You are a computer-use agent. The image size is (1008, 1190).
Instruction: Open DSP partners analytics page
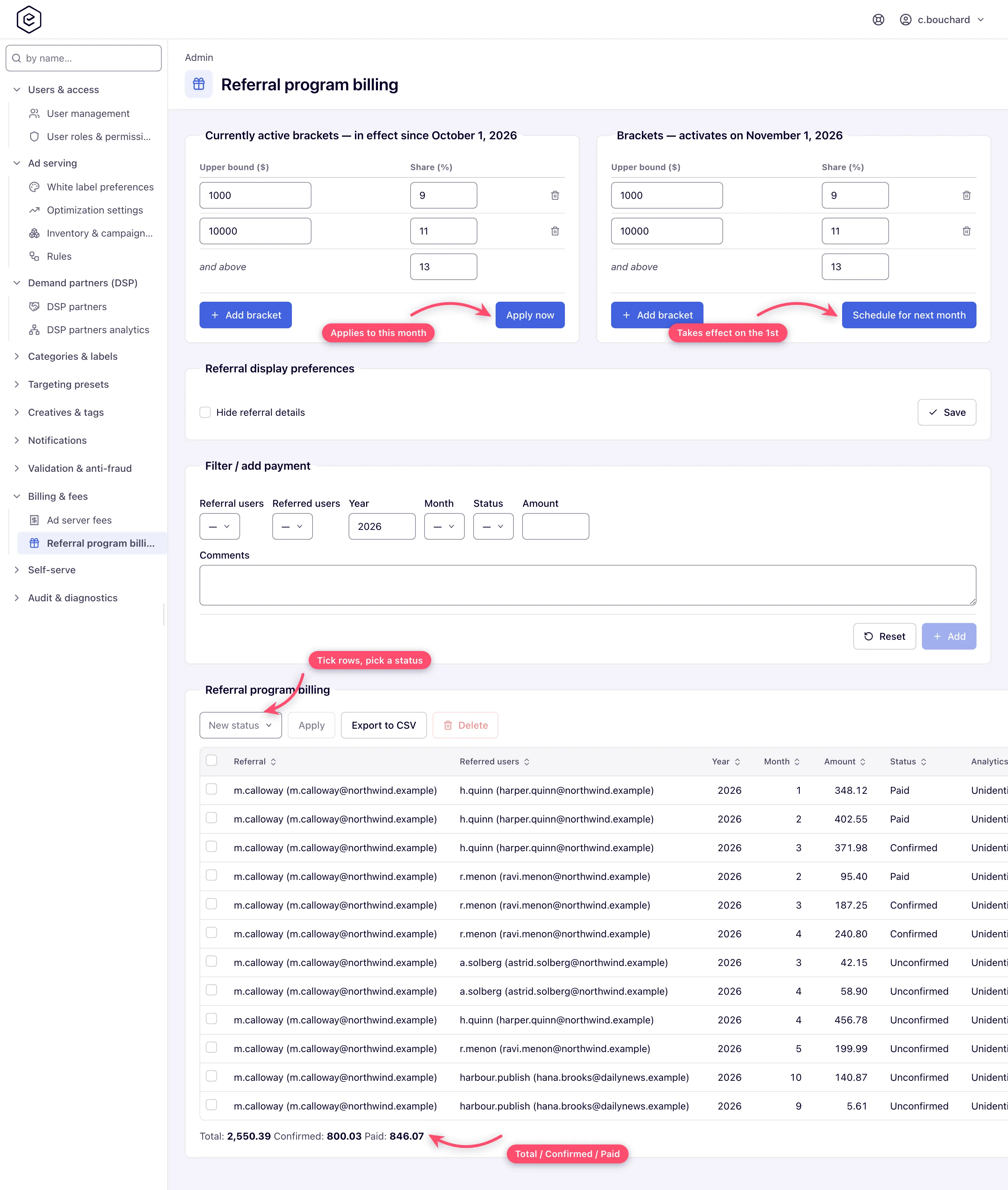tap(98, 330)
